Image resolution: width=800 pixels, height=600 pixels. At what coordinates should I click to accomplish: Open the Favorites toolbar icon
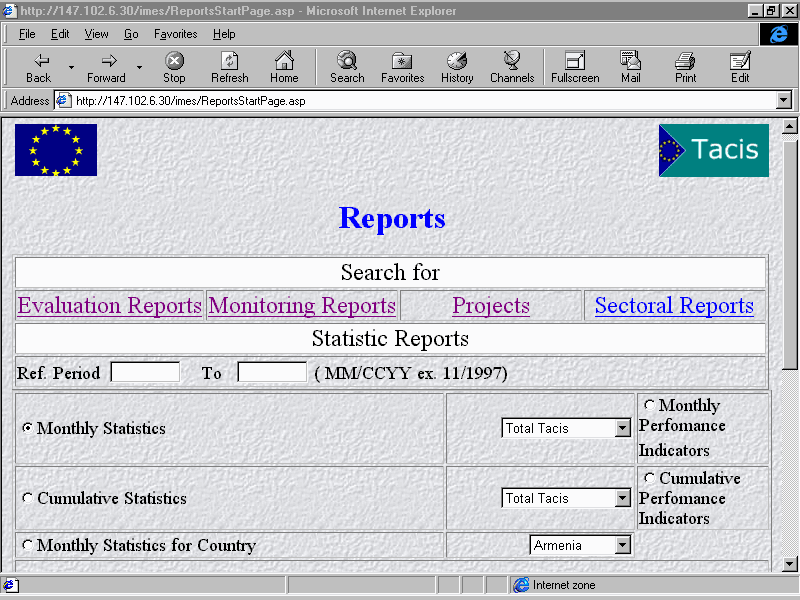pos(402,67)
